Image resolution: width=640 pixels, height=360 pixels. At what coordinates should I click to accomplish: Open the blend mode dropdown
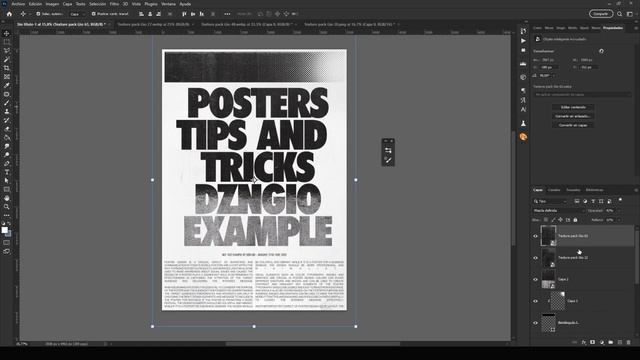click(559, 211)
